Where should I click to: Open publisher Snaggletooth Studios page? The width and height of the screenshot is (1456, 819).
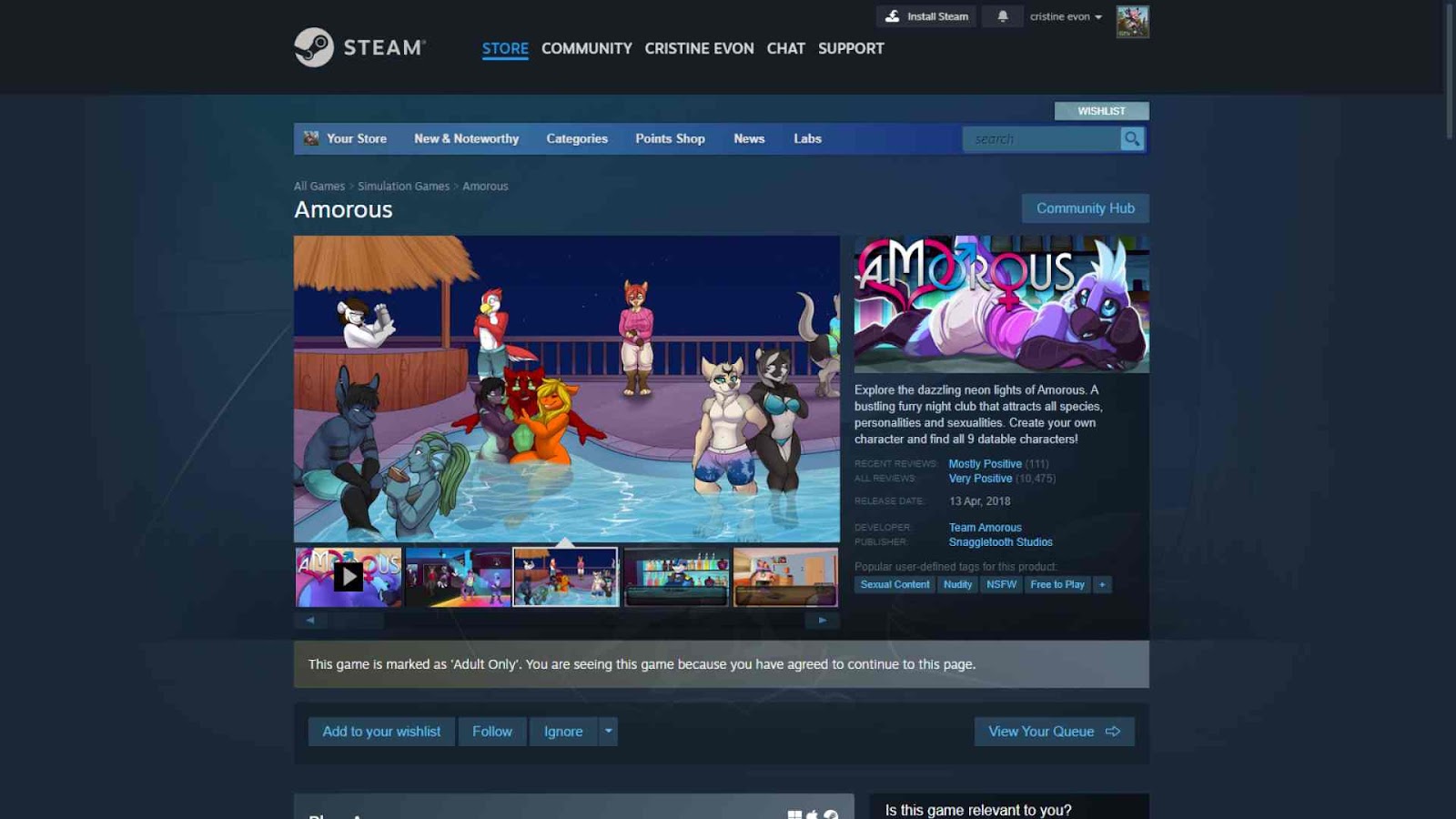pyautogui.click(x=1001, y=542)
